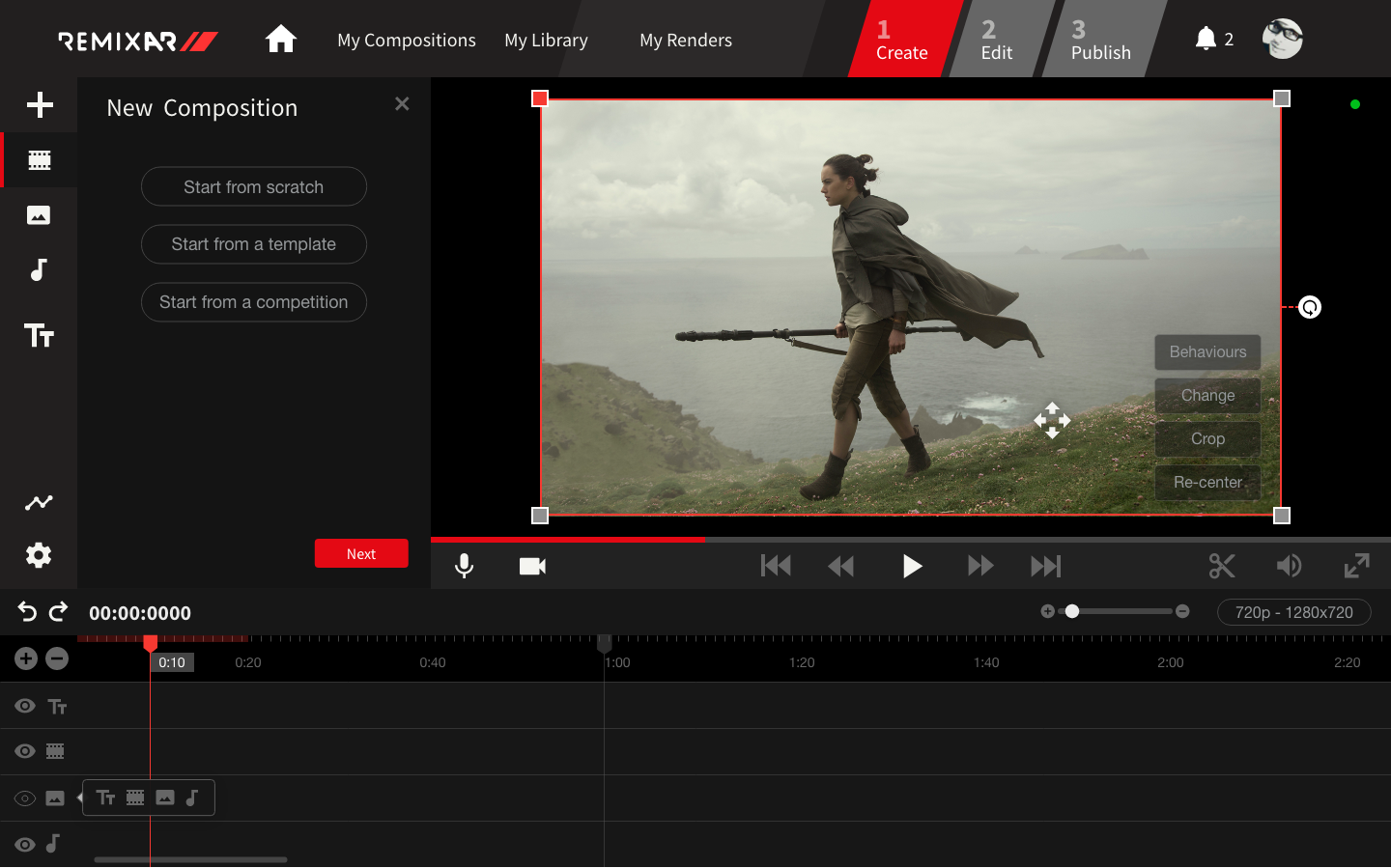Screen dimensions: 1391x868
Task: Click the red playhead marker at 0:10
Action: 150,643
